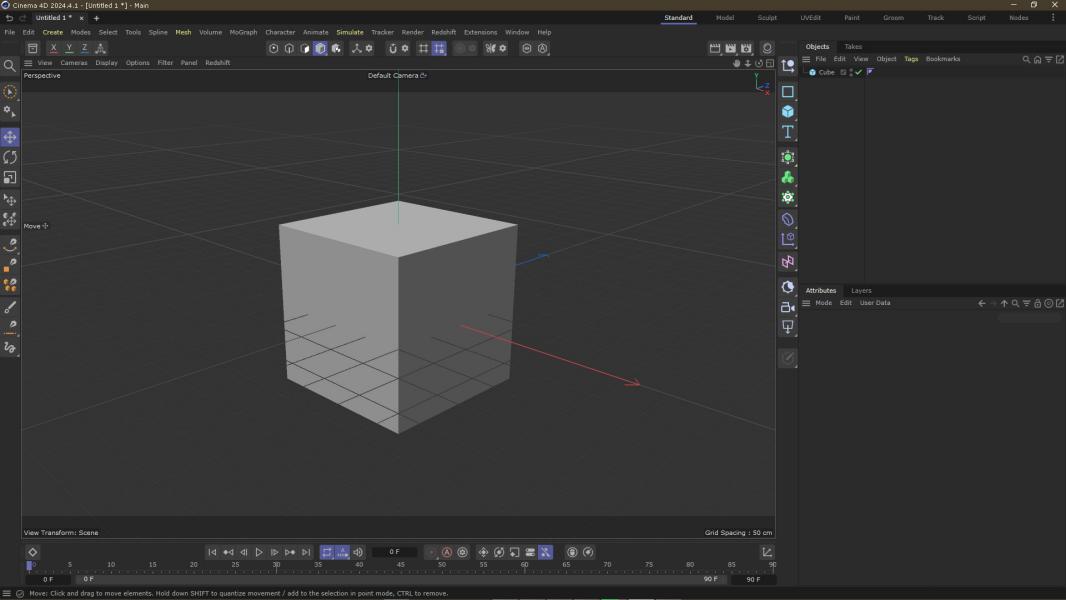Toggle Z axis lock
The width and height of the screenshot is (1066, 600).
tap(84, 48)
